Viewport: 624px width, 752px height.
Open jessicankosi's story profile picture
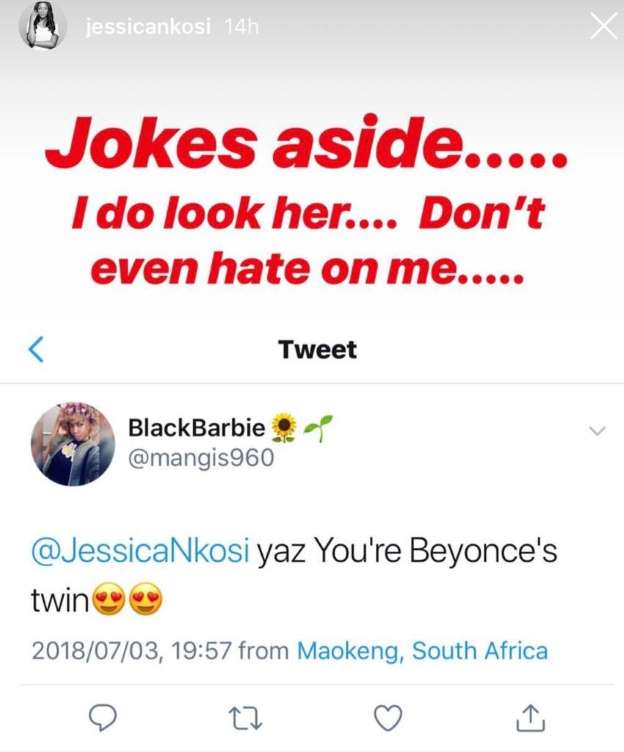(43, 26)
